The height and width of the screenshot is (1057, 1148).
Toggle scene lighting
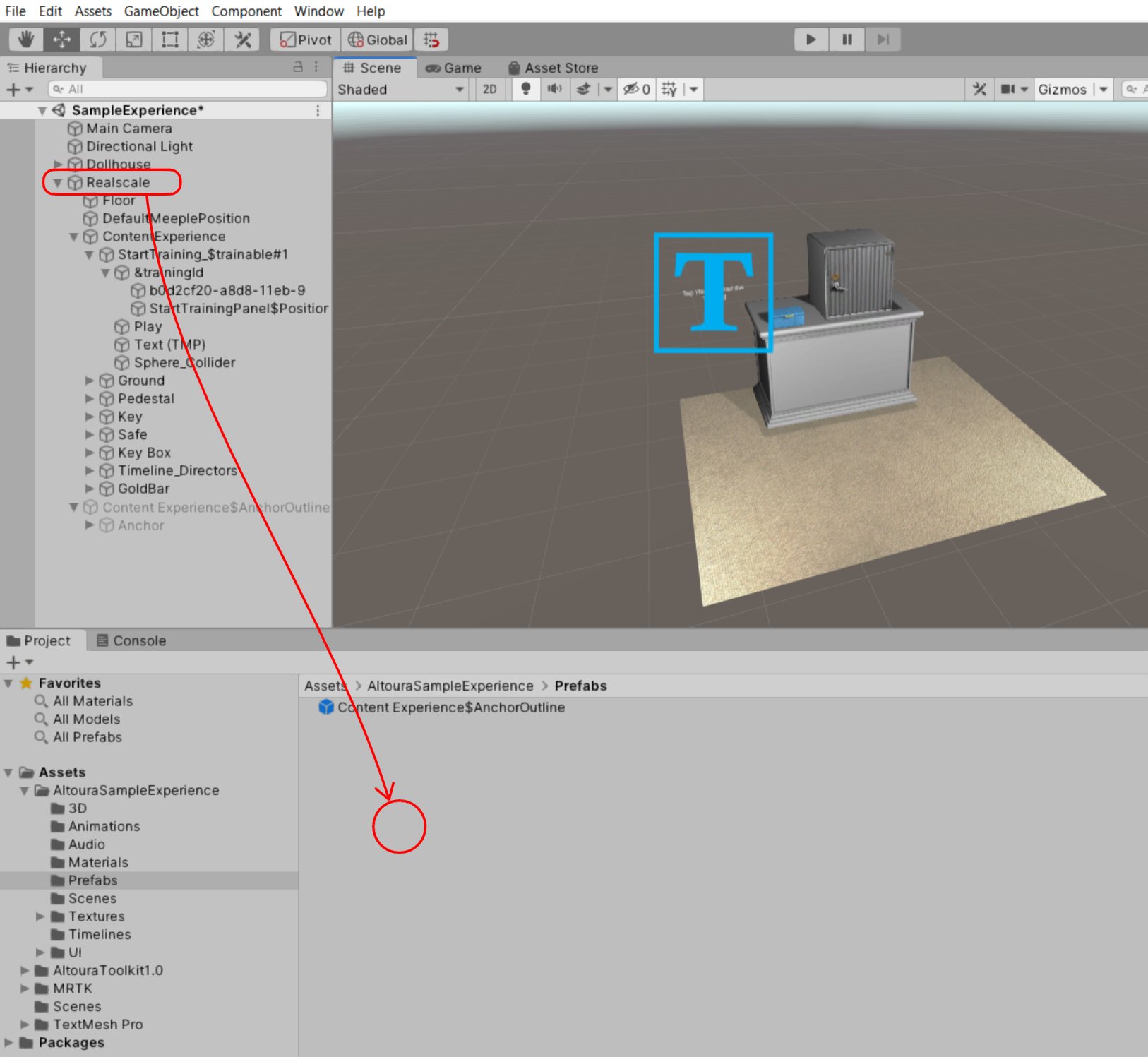point(525,90)
